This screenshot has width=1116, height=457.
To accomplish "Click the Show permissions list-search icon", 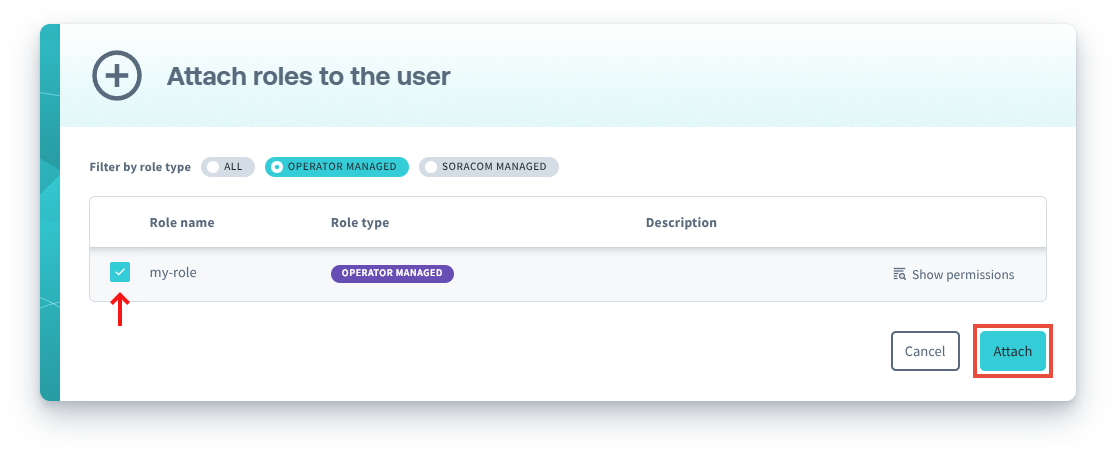I will tap(899, 274).
